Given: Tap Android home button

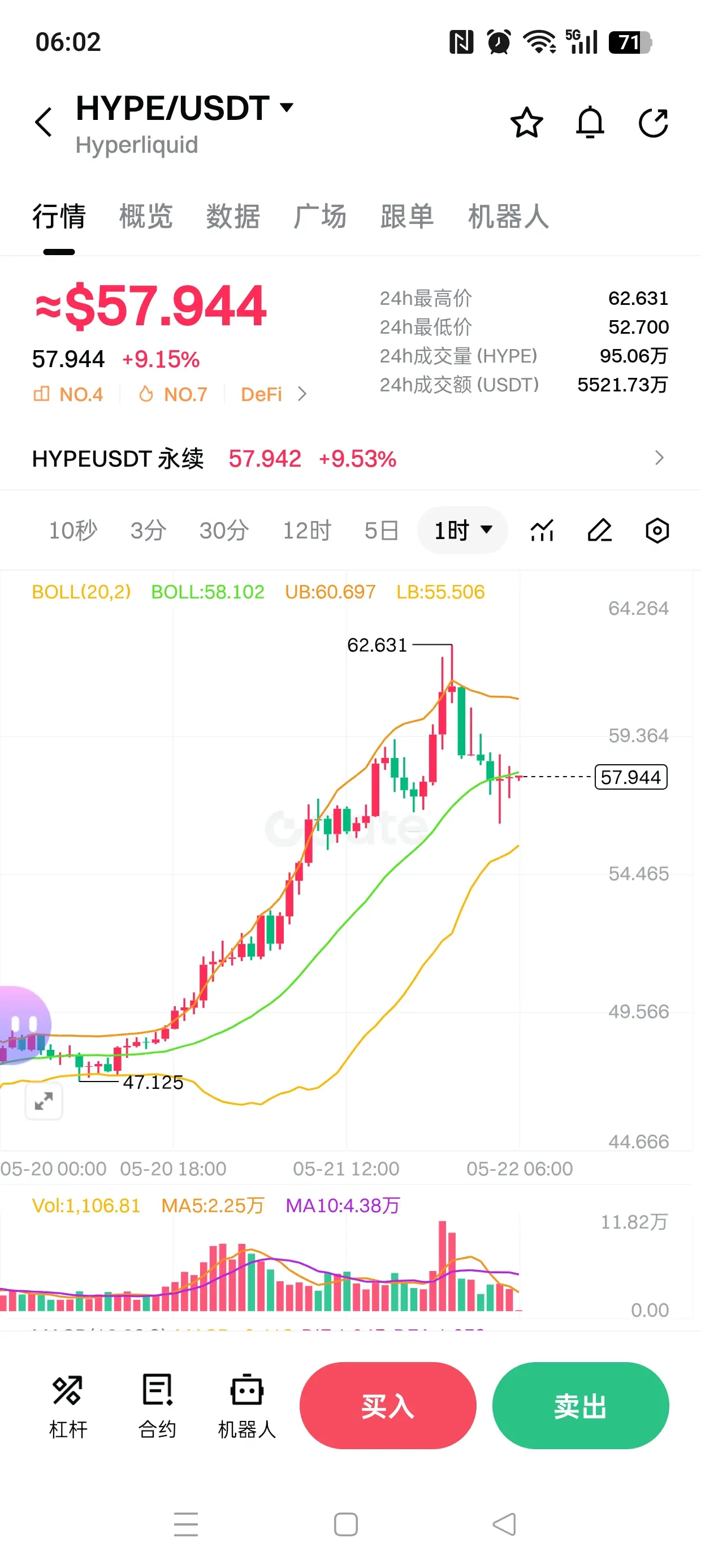Looking at the screenshot, I should [345, 1524].
